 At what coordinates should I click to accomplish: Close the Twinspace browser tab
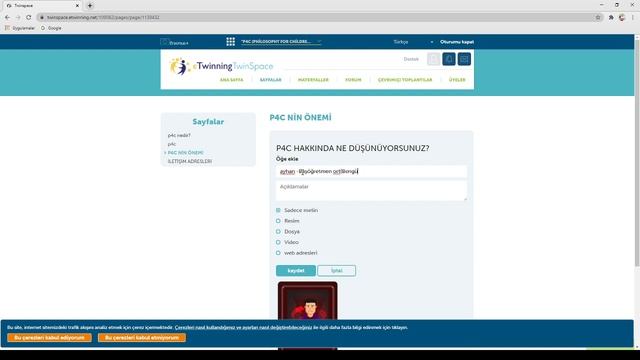(x=77, y=6)
